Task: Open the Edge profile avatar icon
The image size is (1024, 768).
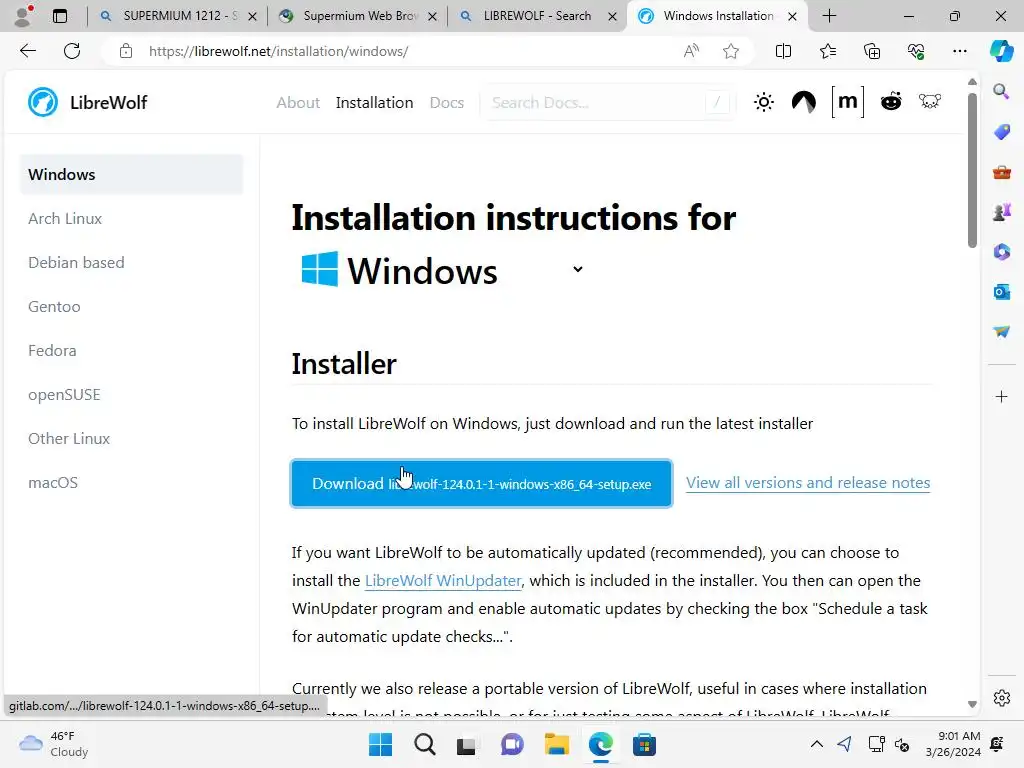Action: point(23,16)
